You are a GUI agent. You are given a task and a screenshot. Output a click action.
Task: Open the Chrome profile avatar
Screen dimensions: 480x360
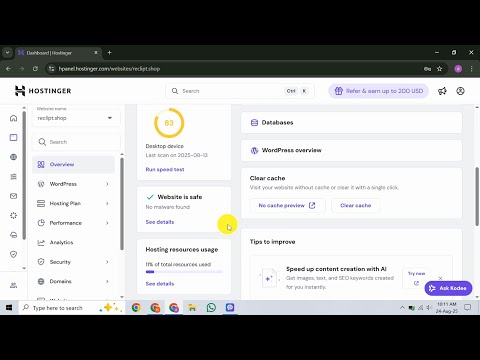458,69
